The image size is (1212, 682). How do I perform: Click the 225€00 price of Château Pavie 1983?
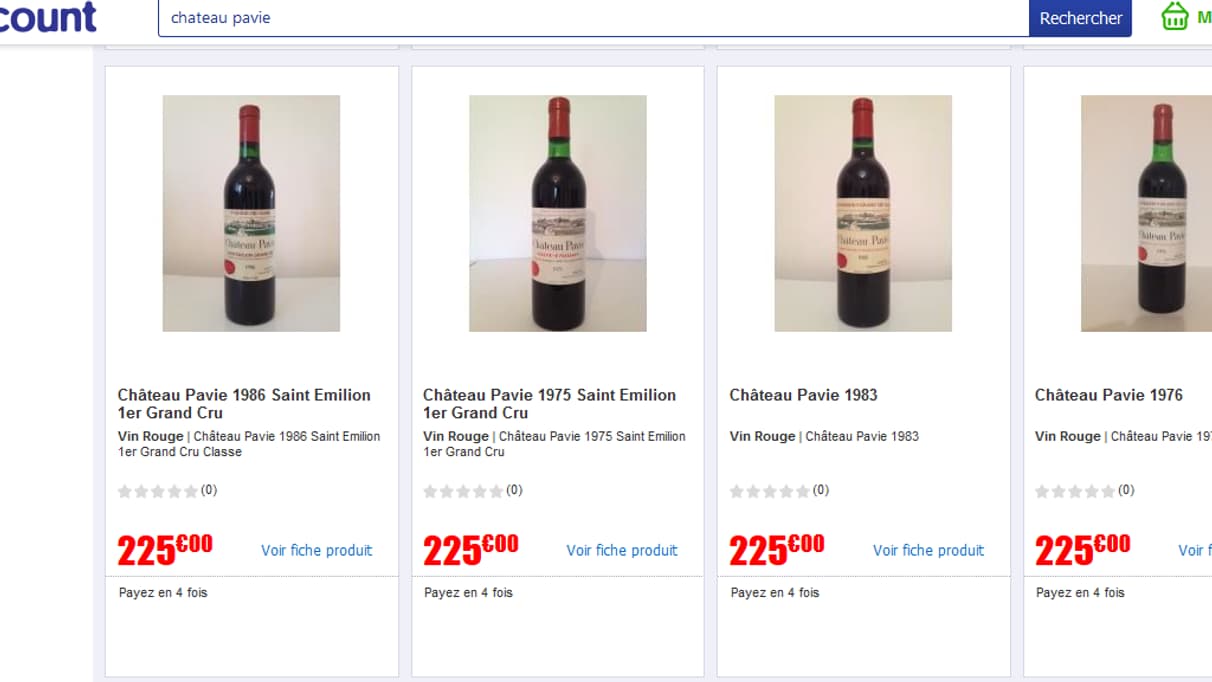pyautogui.click(x=776, y=549)
